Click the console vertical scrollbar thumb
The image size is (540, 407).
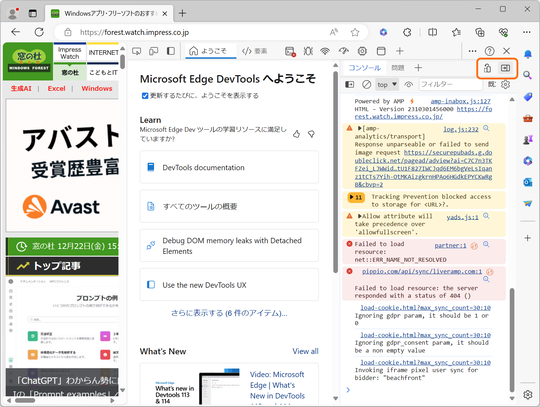point(512,339)
